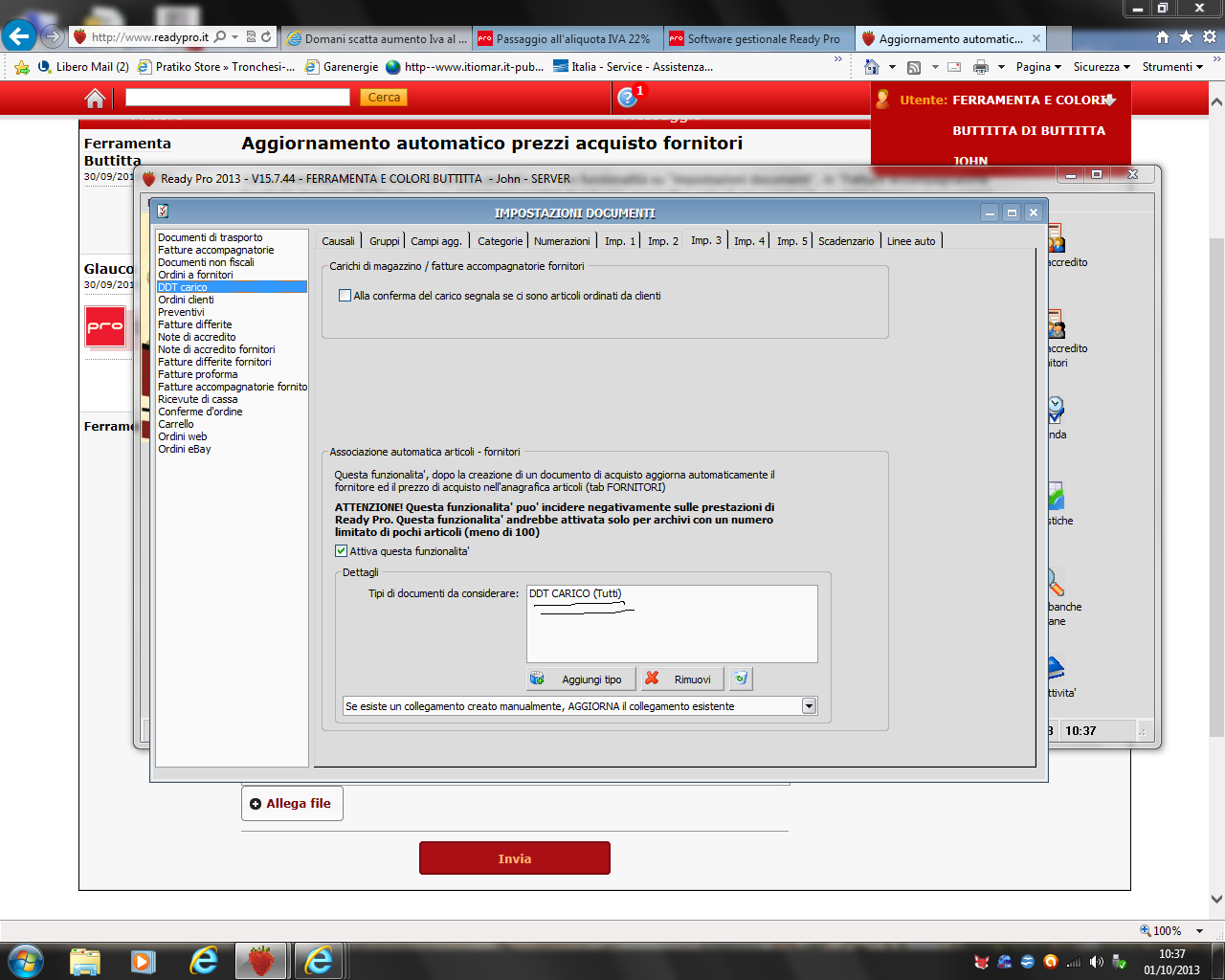1225x980 pixels.
Task: Click the Start orb on the taskbar
Action: [x=25, y=960]
